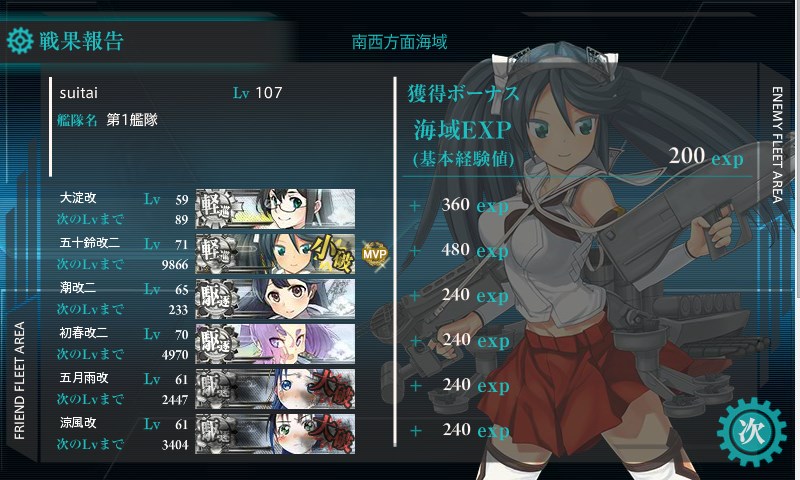Click the 駆逐 class emblem on 潮改二
This screenshot has width=800, height=480.
216,298
